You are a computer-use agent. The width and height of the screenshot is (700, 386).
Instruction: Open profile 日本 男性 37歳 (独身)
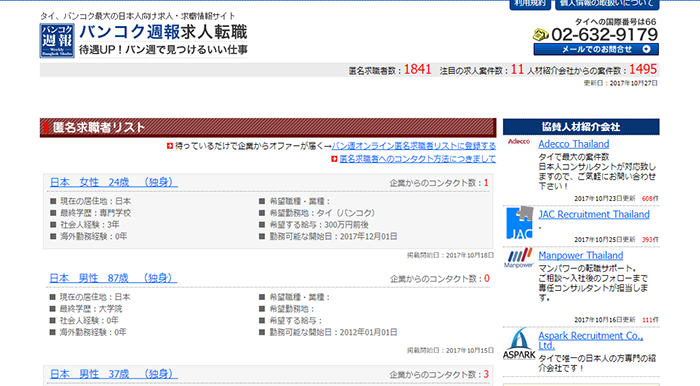[113, 374]
